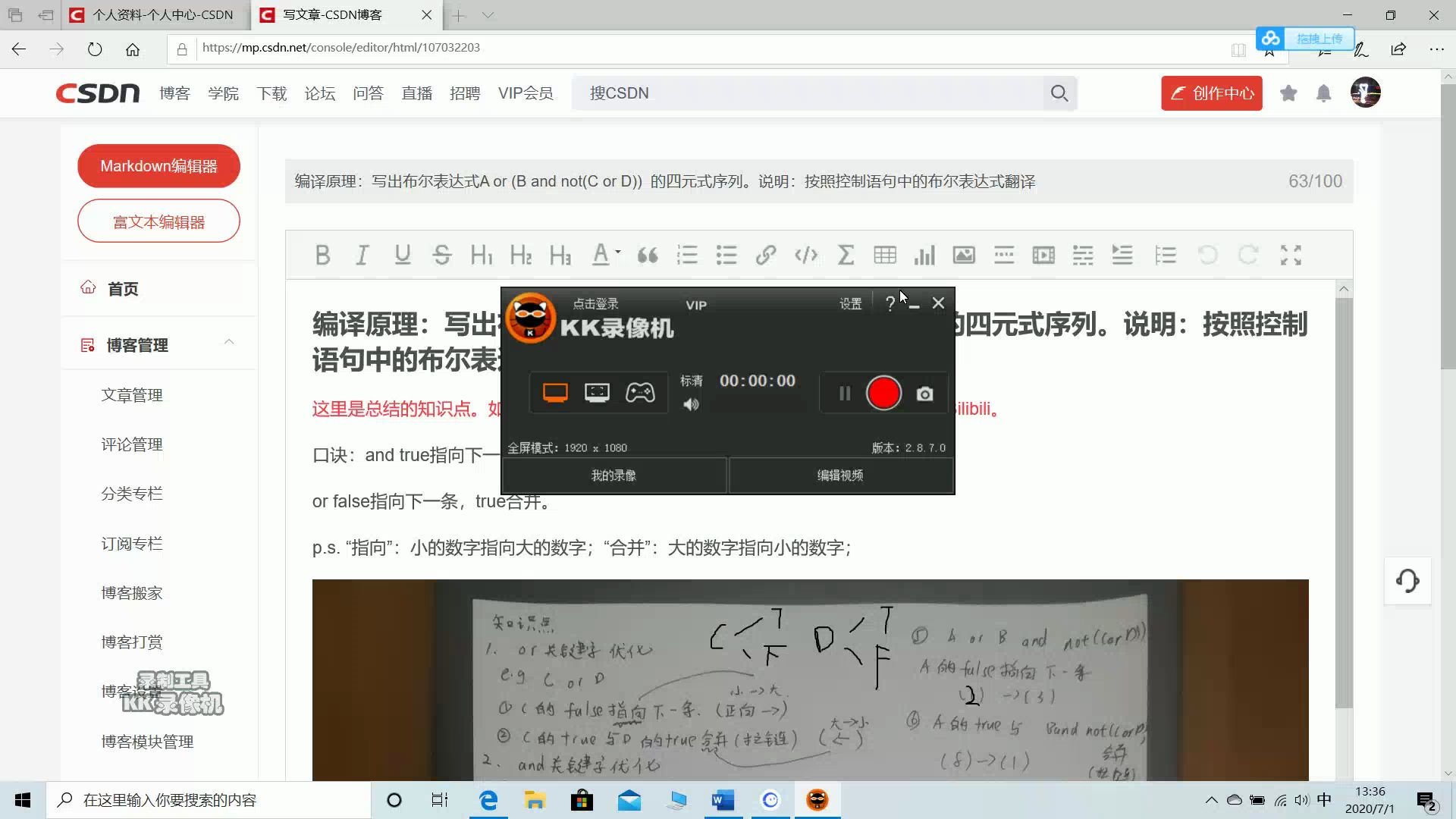Open Word from the taskbar
Image resolution: width=1456 pixels, height=819 pixels.
click(722, 800)
